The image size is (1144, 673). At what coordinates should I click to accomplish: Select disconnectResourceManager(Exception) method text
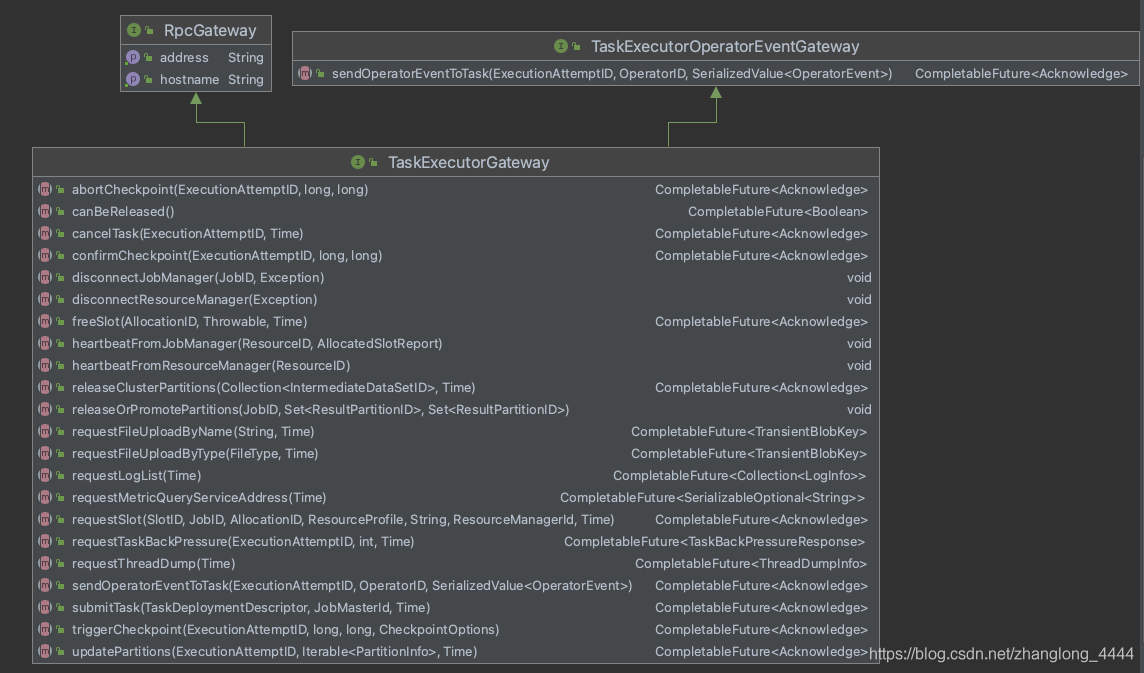pyautogui.click(x=194, y=299)
